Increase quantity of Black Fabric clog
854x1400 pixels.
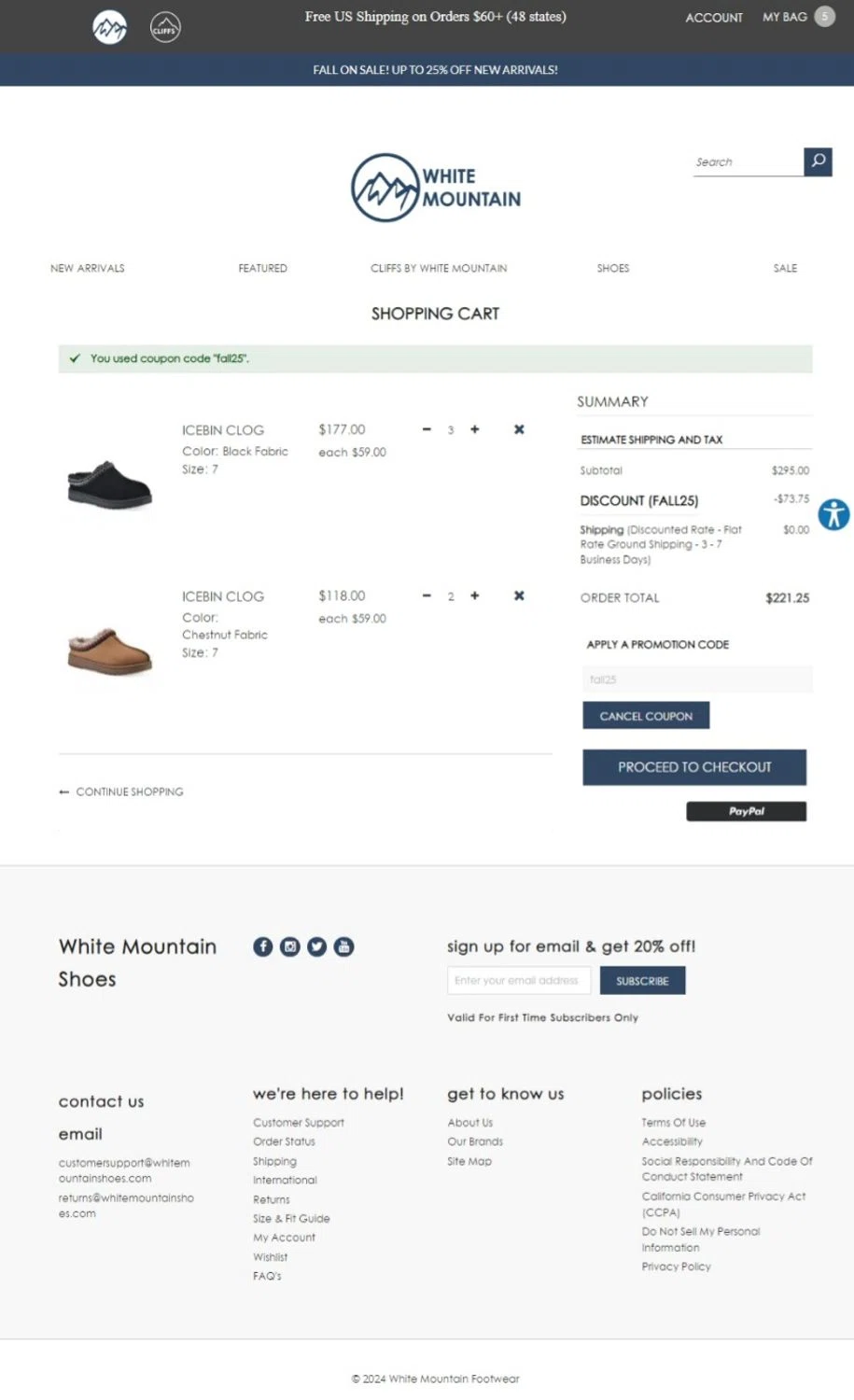(475, 429)
